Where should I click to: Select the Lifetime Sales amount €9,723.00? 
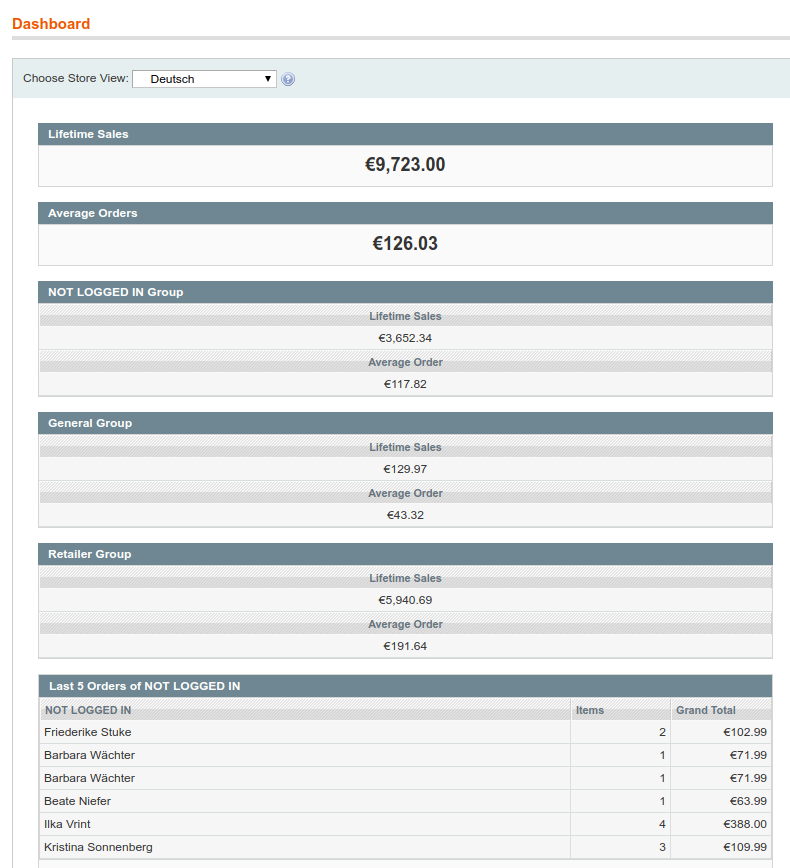coord(405,164)
